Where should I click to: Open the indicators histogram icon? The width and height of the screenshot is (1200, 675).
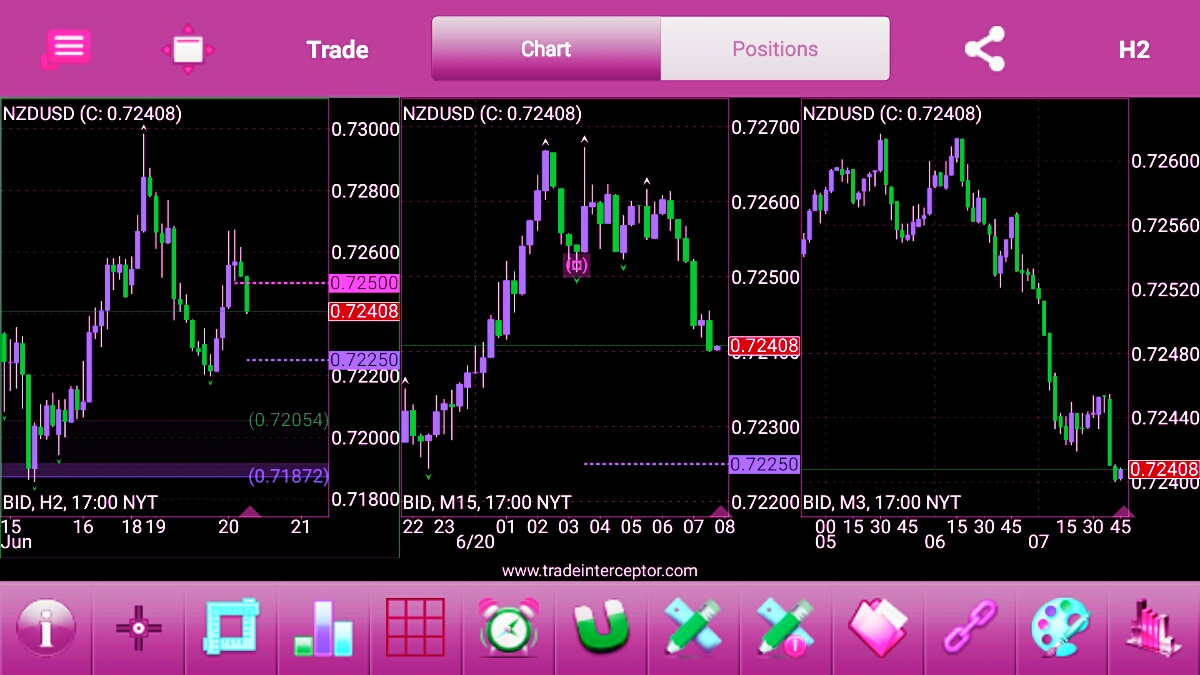1152,629
